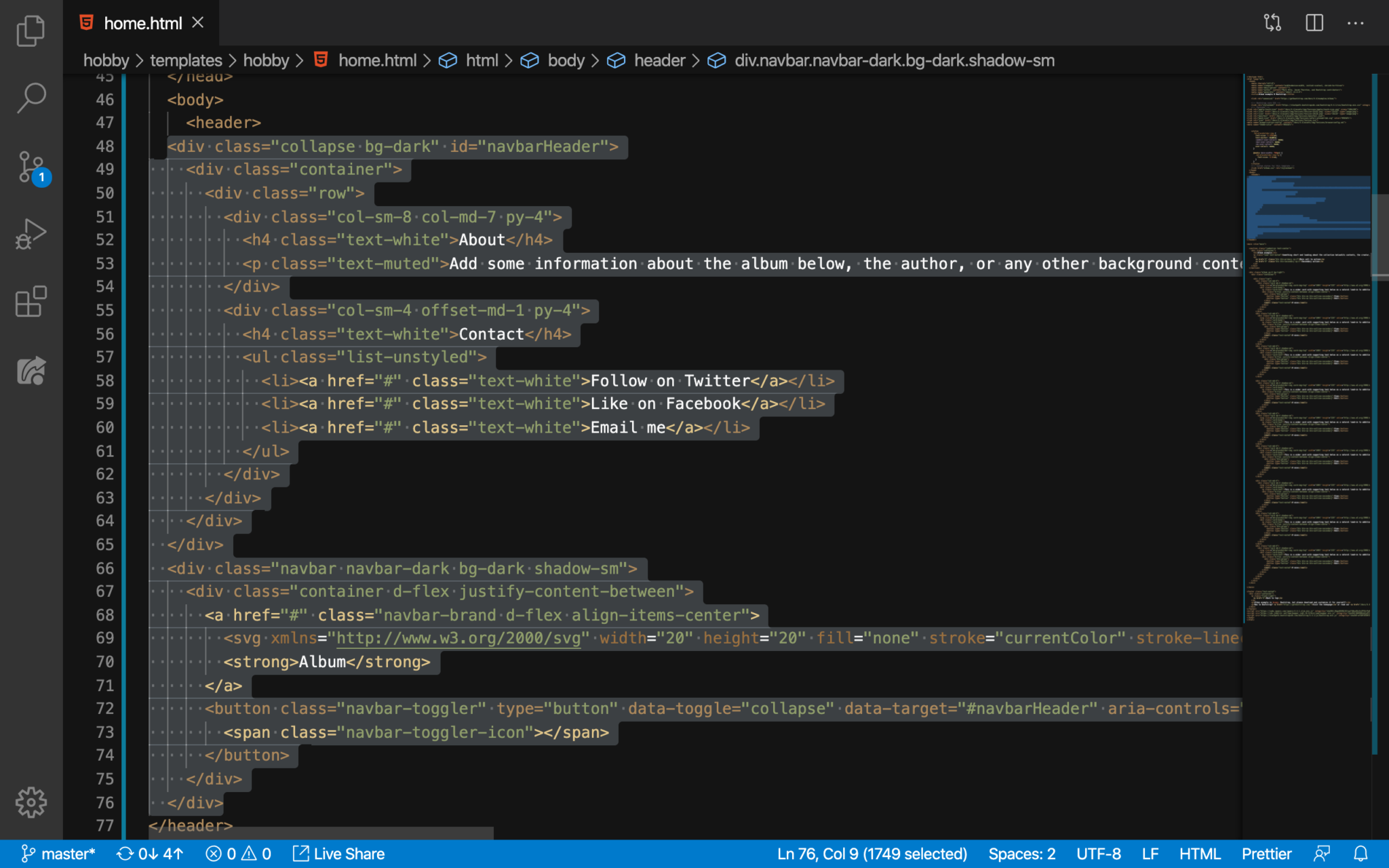Screen dimensions: 1389x868
Task: Click Prettier formatter in the status bar
Action: point(1266,853)
